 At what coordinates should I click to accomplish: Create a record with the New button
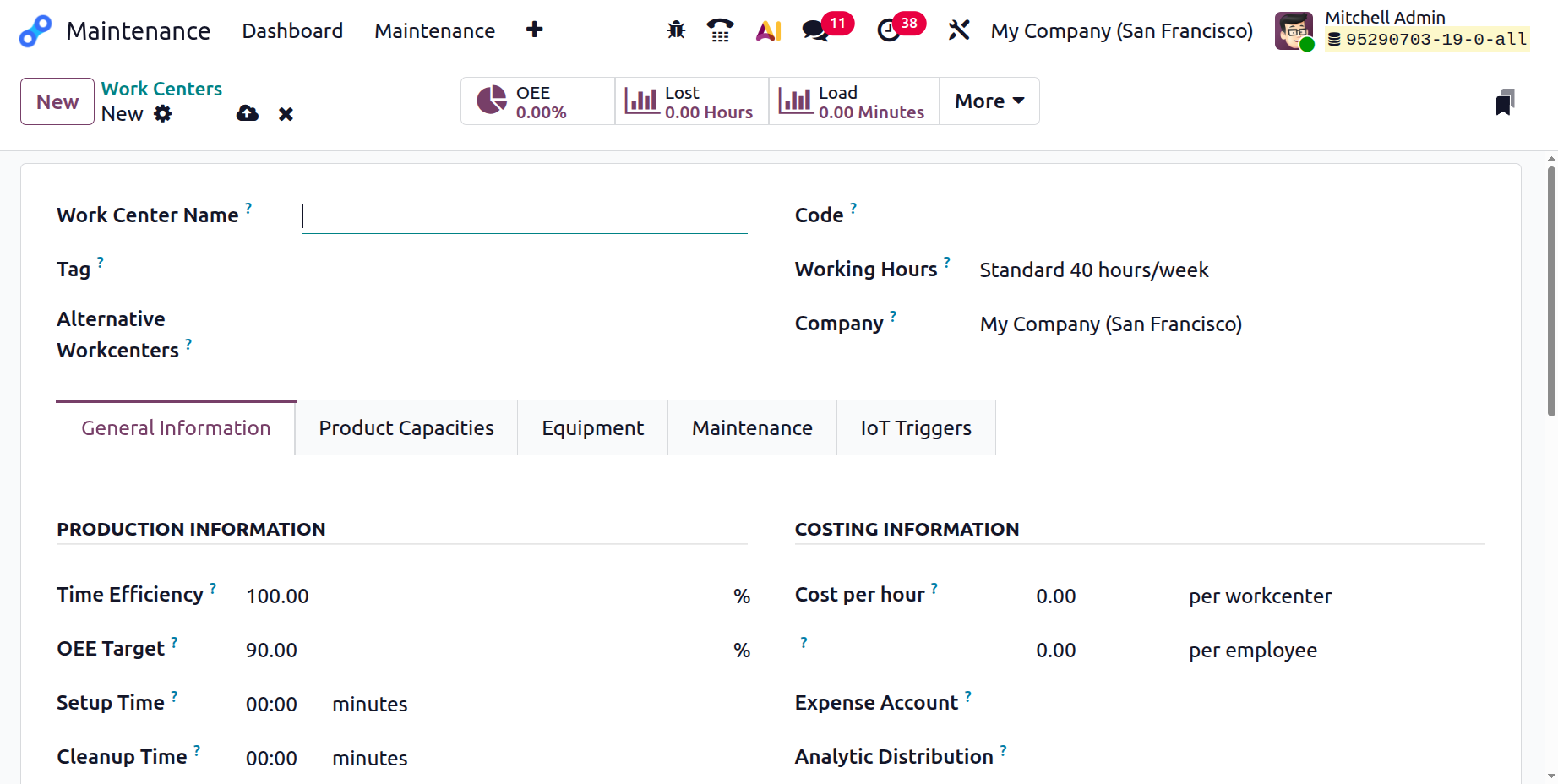pos(57,101)
